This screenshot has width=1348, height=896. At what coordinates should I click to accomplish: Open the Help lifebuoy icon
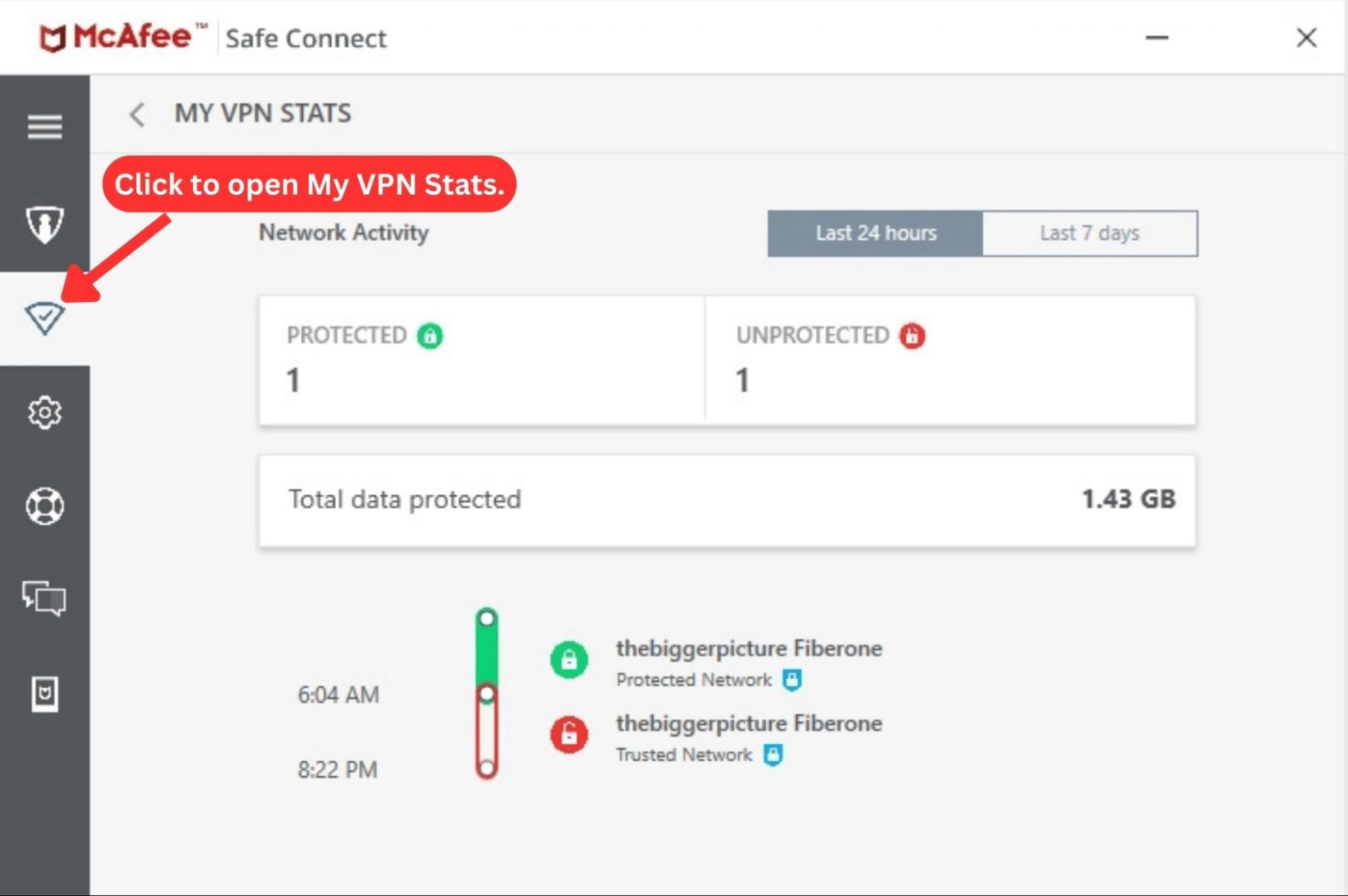point(45,506)
